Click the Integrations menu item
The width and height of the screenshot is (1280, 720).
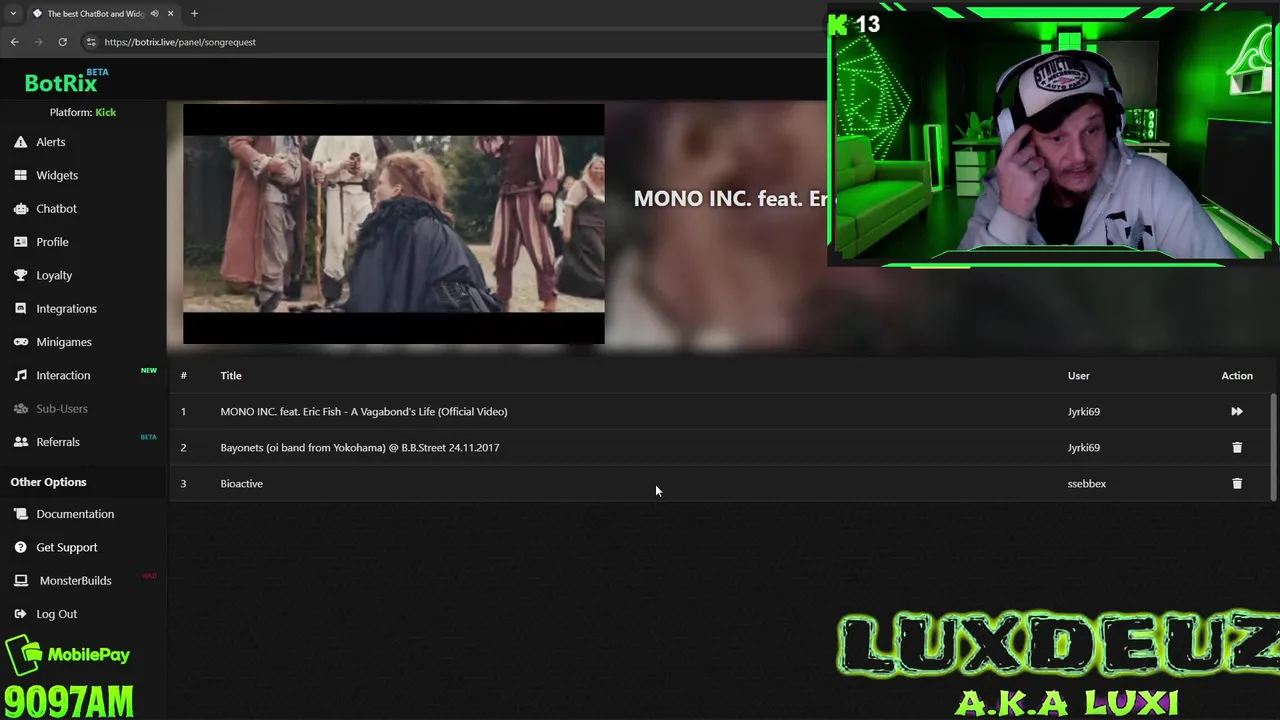[x=66, y=309]
